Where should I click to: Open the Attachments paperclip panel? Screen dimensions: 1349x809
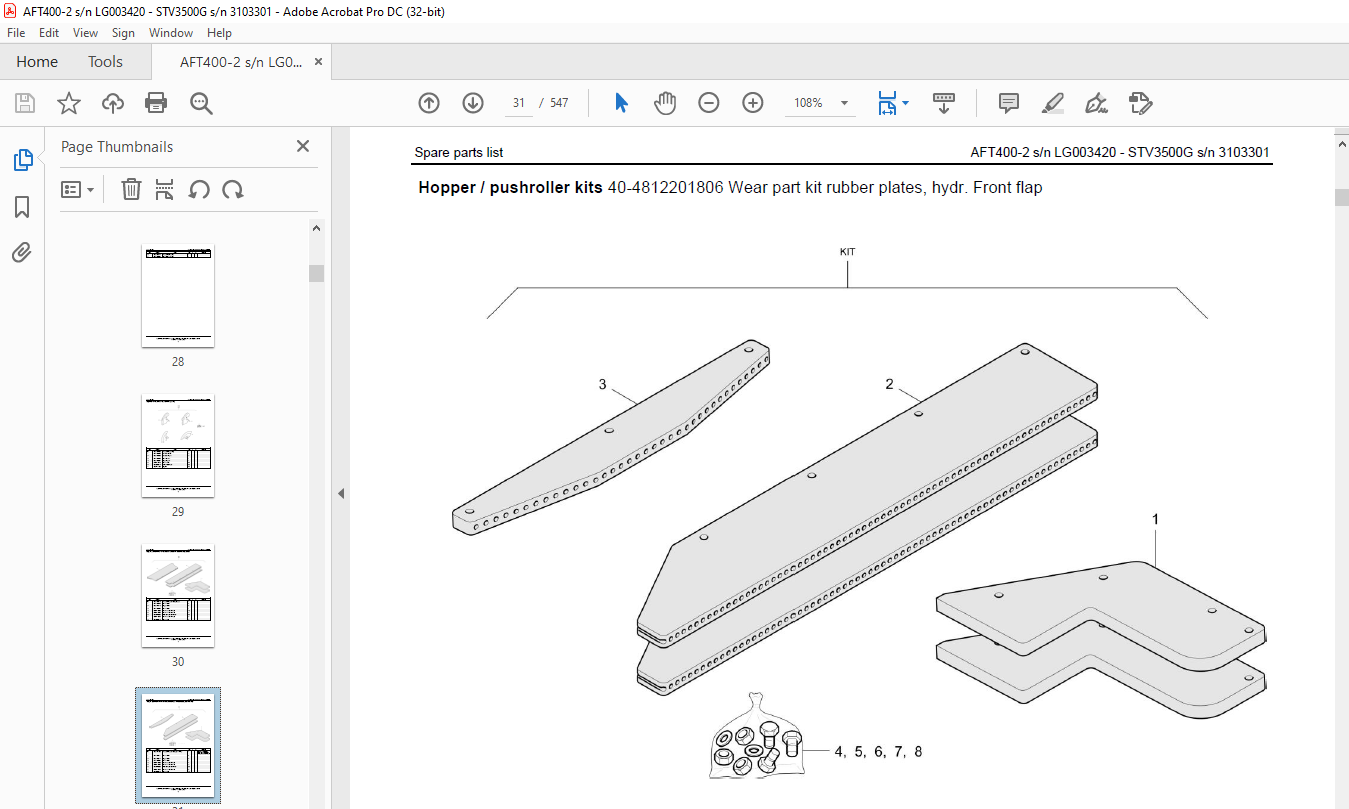tap(22, 252)
